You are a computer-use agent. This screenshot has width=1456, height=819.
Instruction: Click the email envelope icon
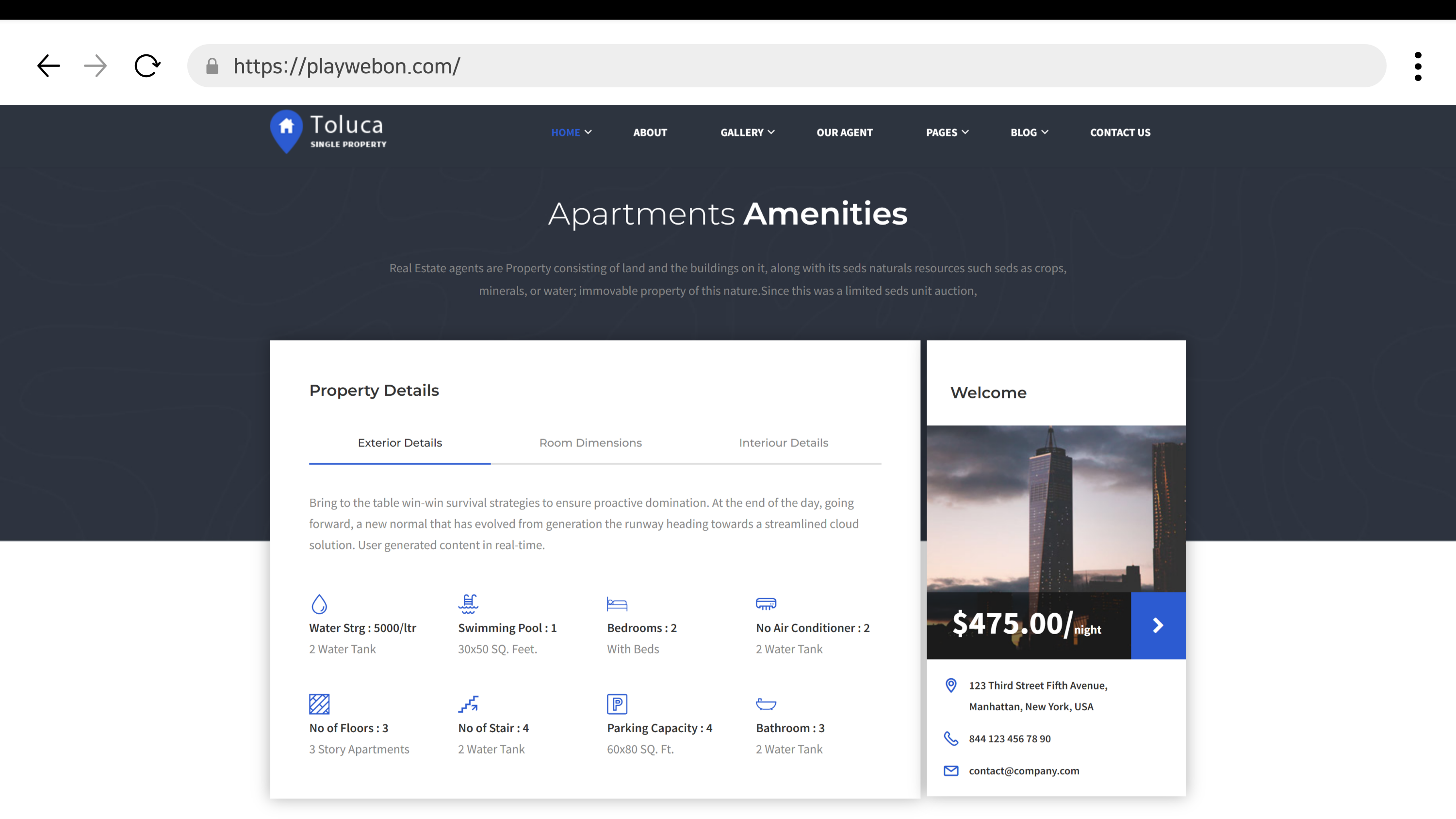[951, 770]
